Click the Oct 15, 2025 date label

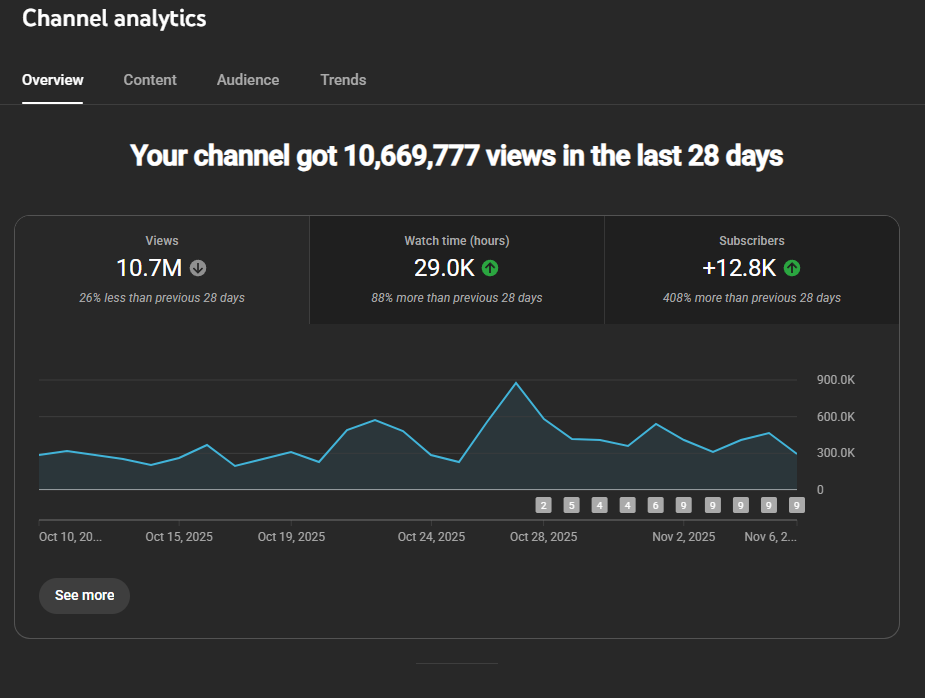[179, 537]
